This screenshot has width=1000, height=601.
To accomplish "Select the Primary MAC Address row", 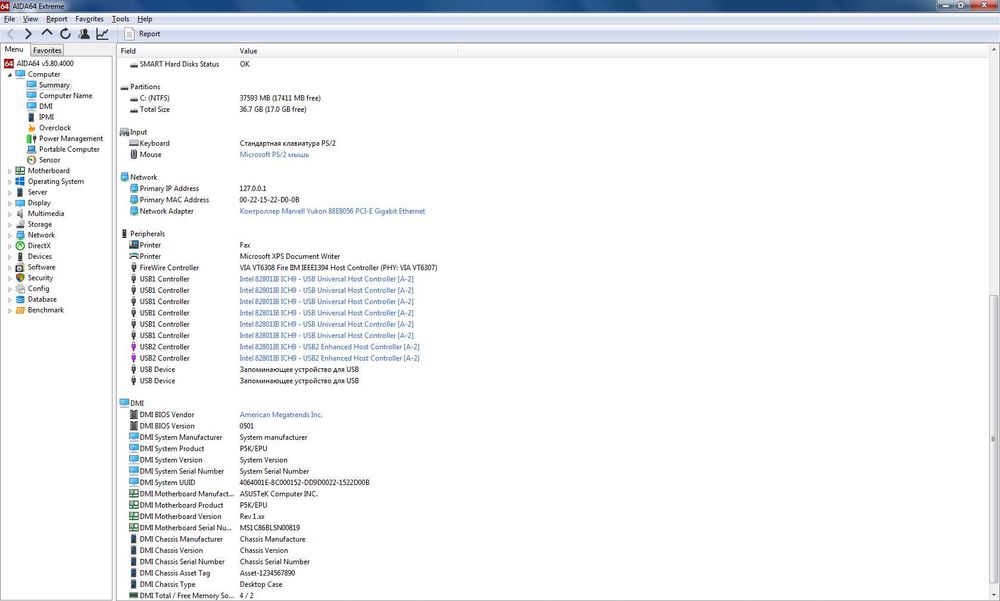I will coord(552,200).
